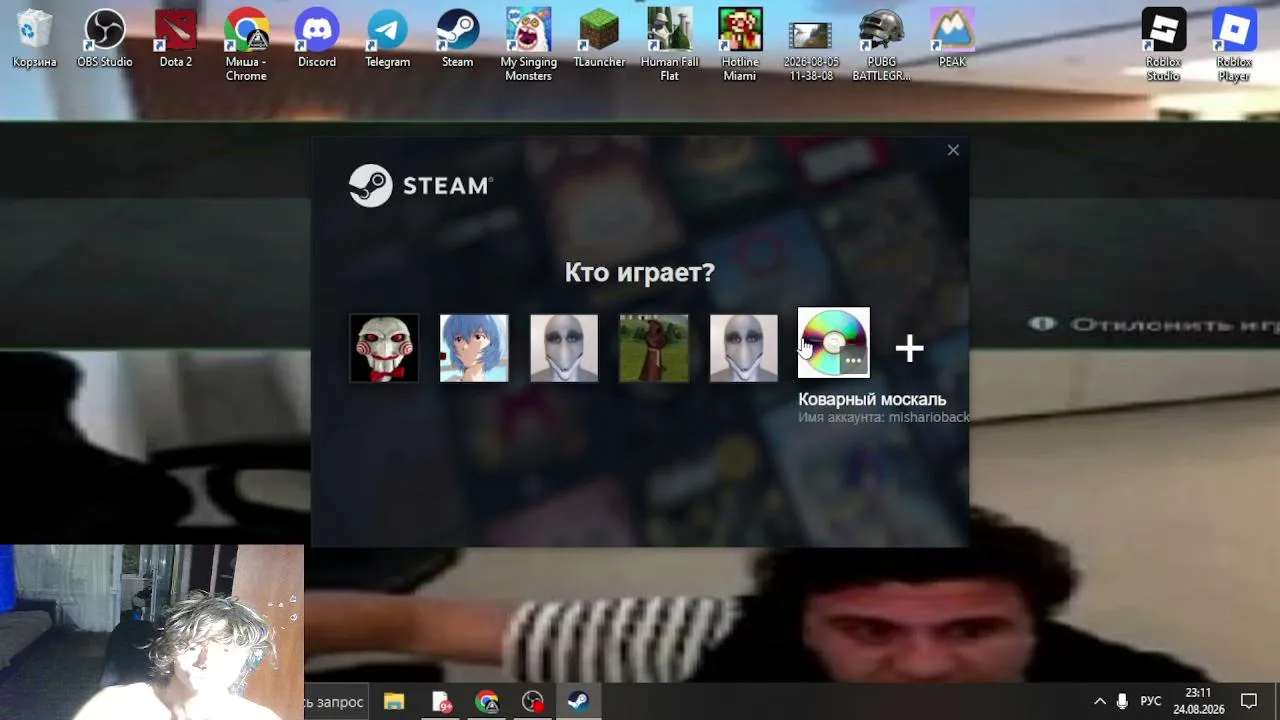Choose the hooded monk avatar account
This screenshot has width=1280, height=720.
[x=654, y=348]
